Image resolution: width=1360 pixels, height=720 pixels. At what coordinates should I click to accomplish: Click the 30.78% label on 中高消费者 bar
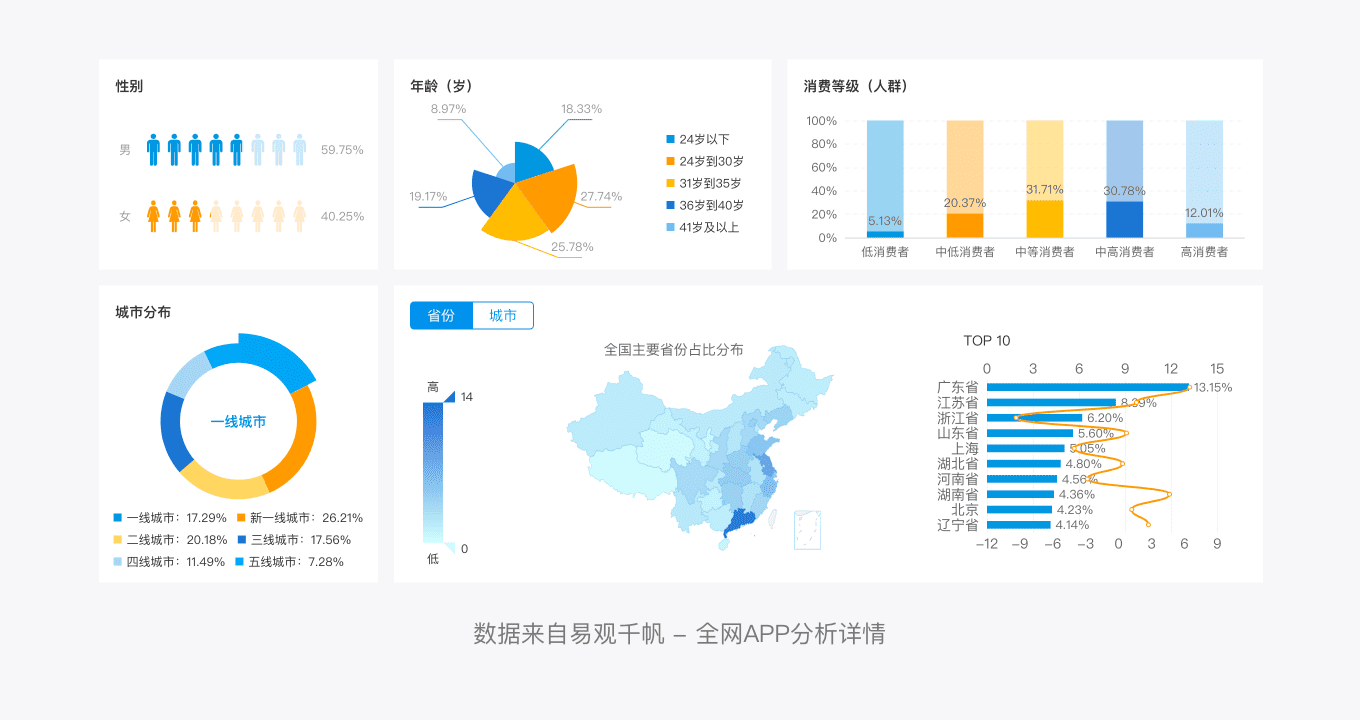[1124, 191]
